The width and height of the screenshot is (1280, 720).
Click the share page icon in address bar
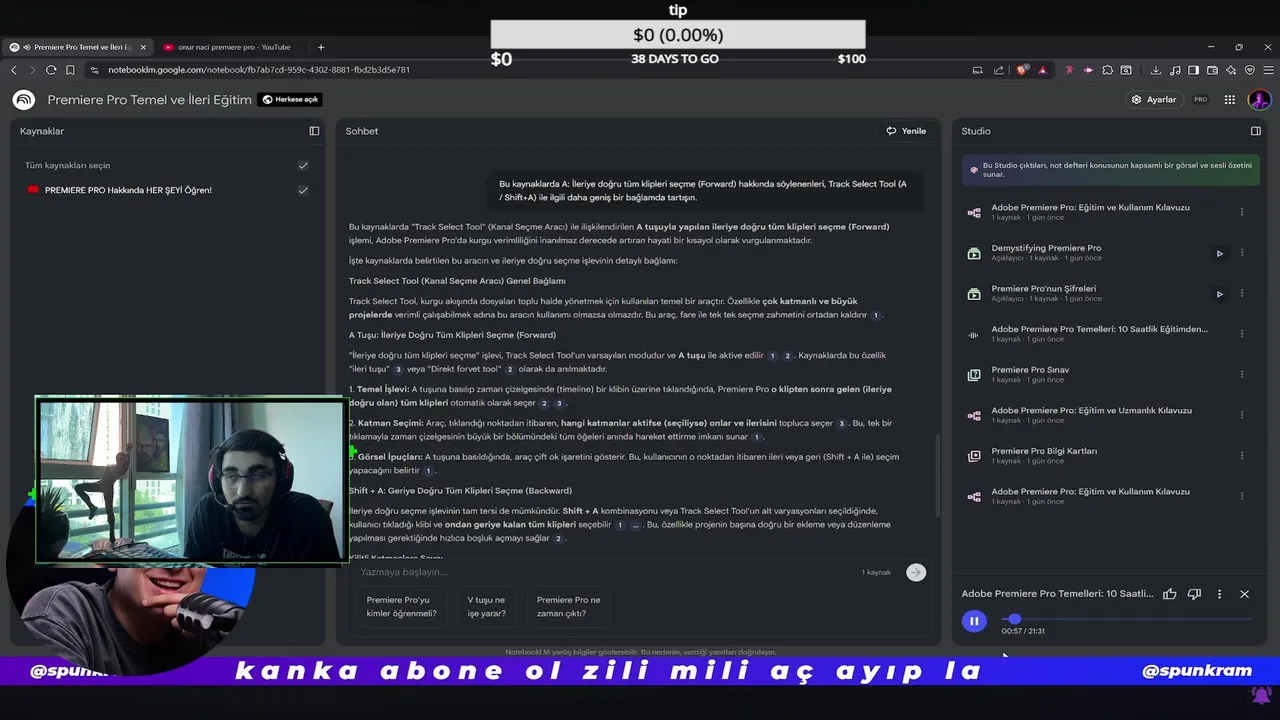tap(998, 70)
